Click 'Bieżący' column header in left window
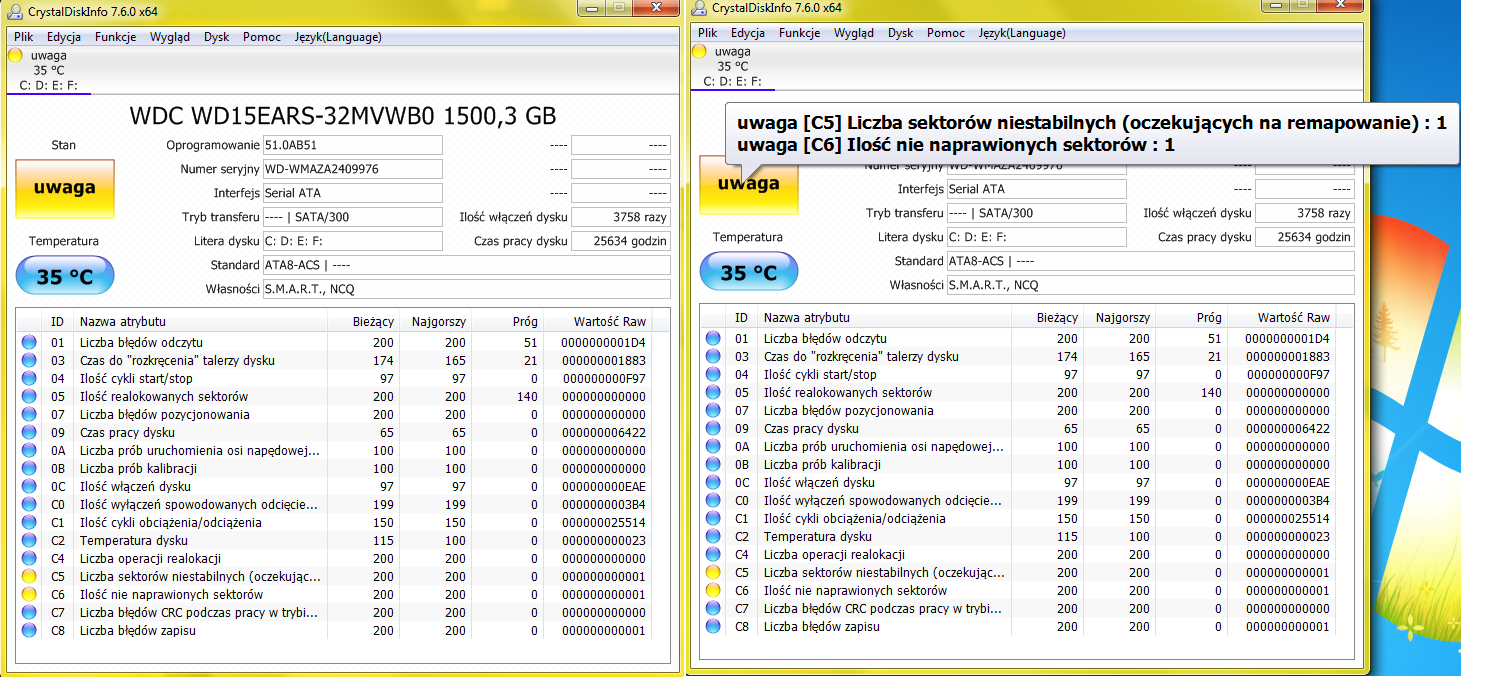 [363, 321]
